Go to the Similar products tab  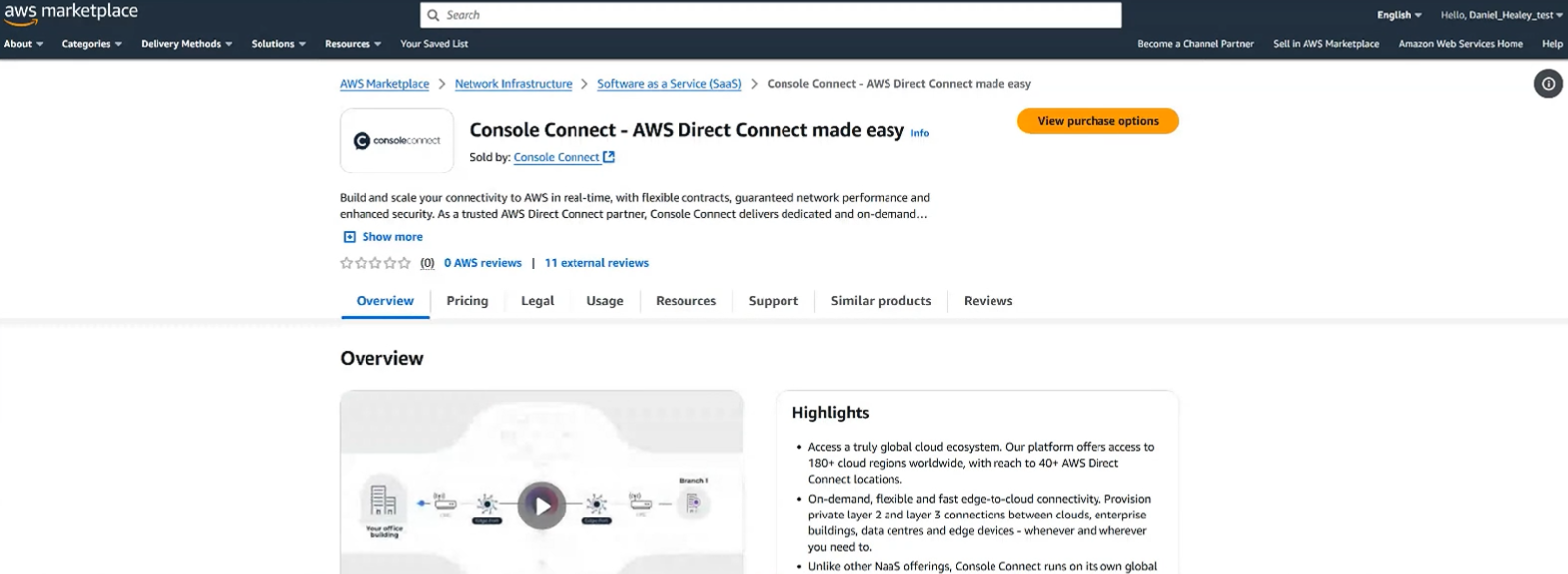coord(881,301)
